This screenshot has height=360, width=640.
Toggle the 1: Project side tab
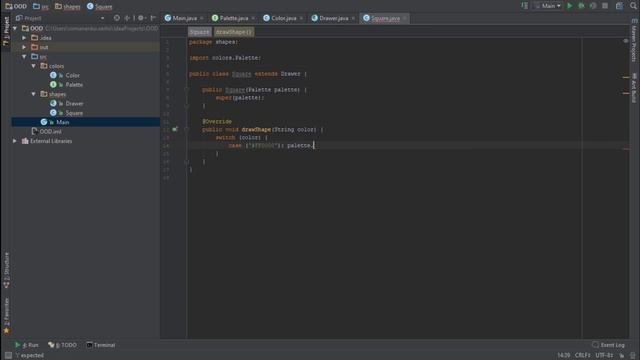6,31
